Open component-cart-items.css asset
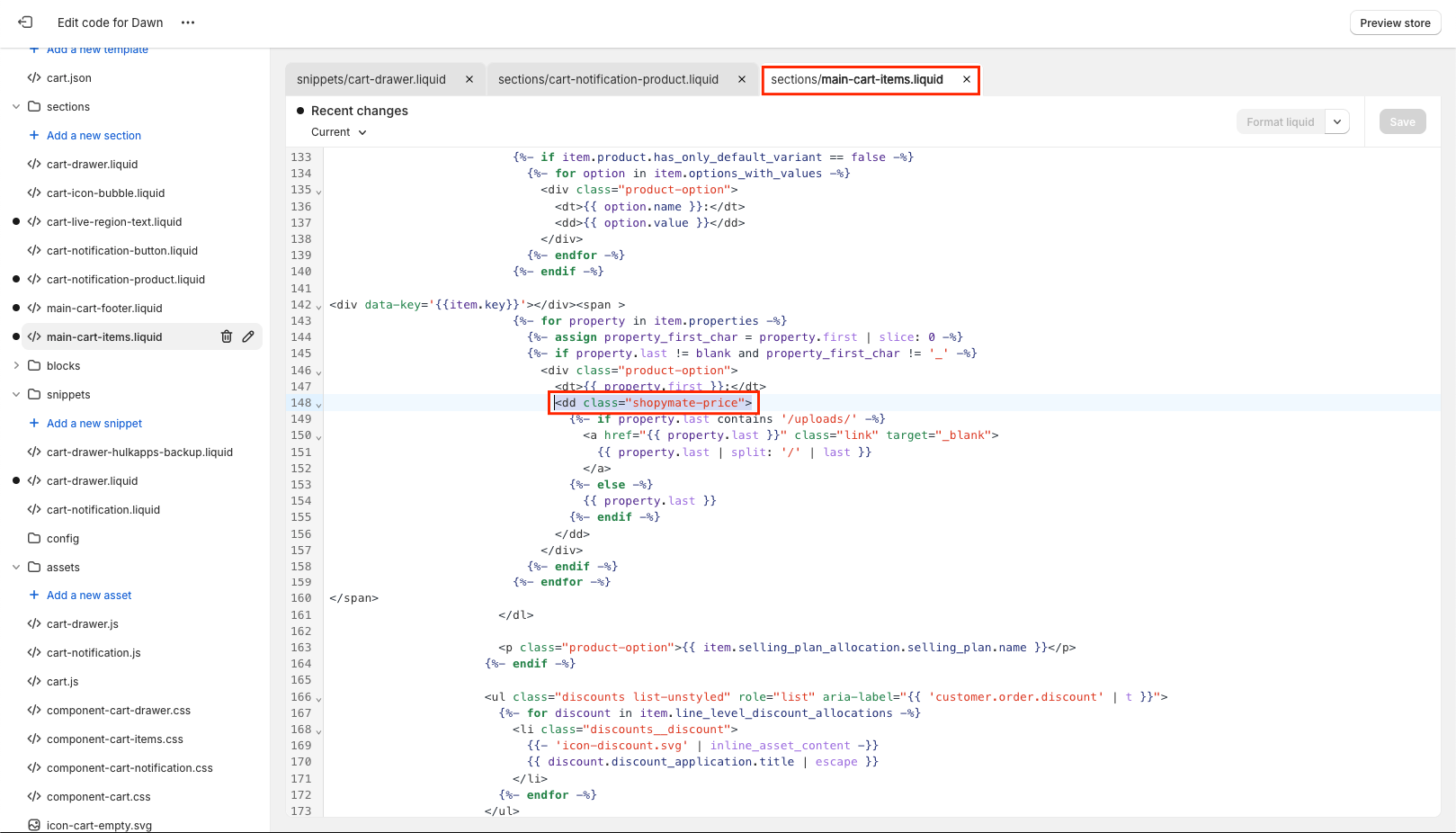The image size is (1456, 833). point(115,739)
